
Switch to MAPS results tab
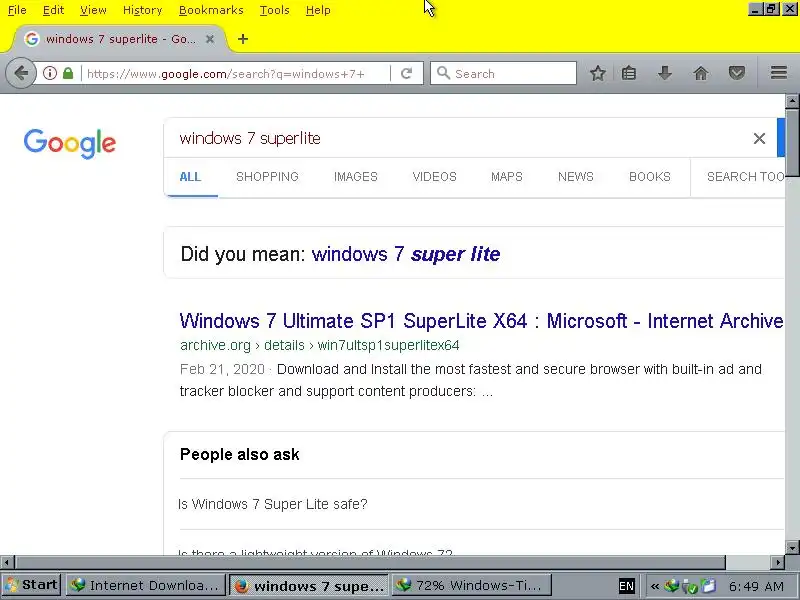pos(507,177)
